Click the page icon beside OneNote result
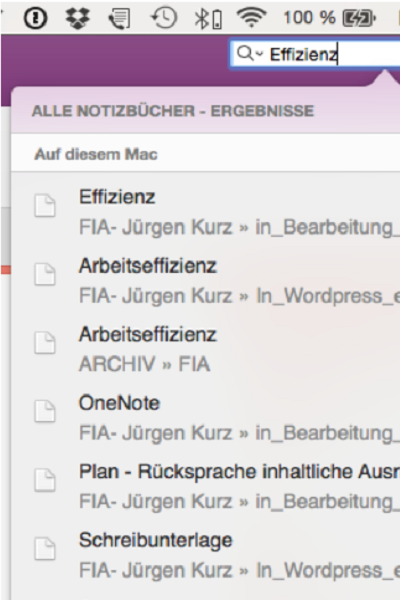Viewport: 400px width, 600px height. [x=45, y=411]
